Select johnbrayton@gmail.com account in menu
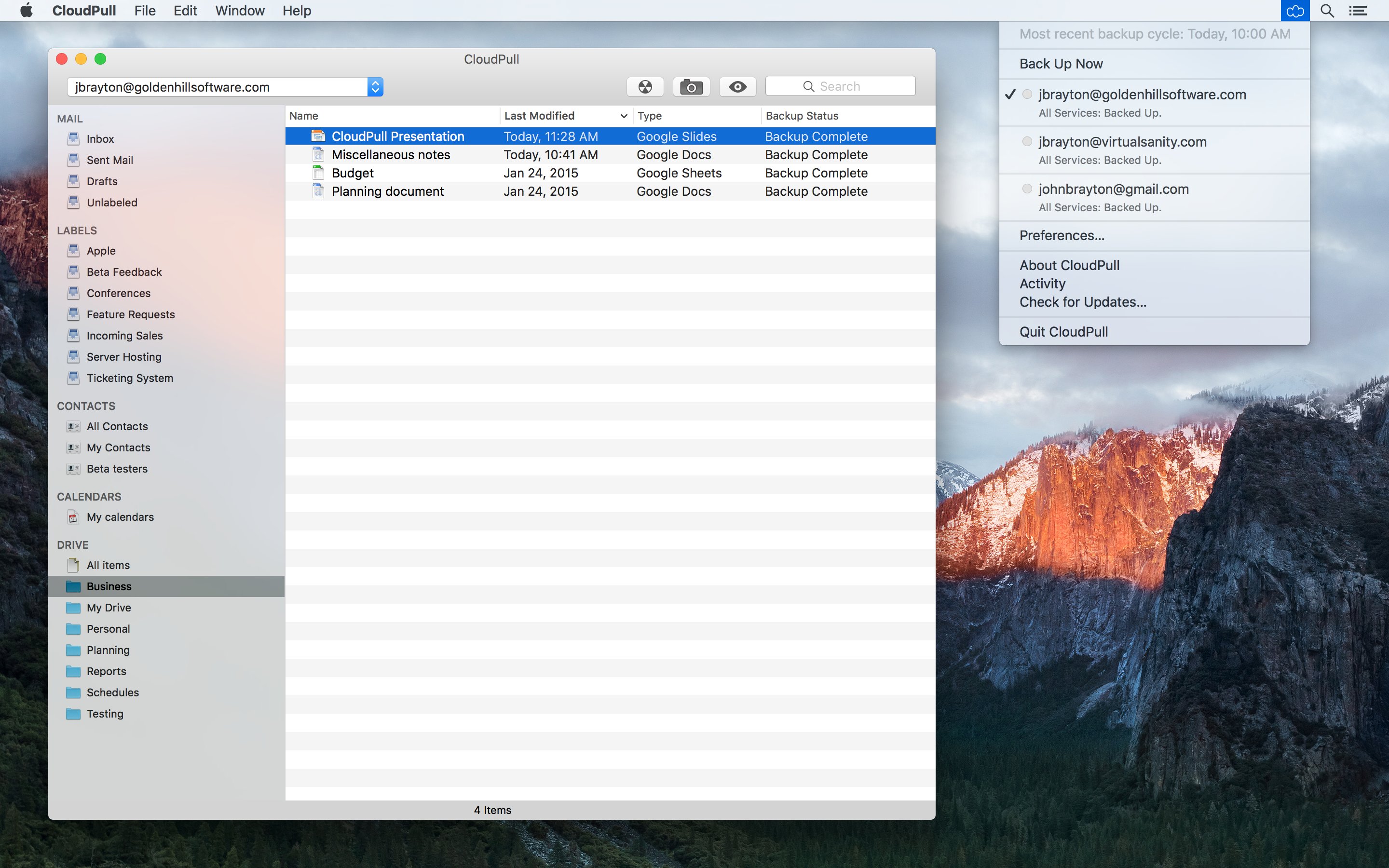Screen dimensions: 1389x868 tap(1113, 189)
